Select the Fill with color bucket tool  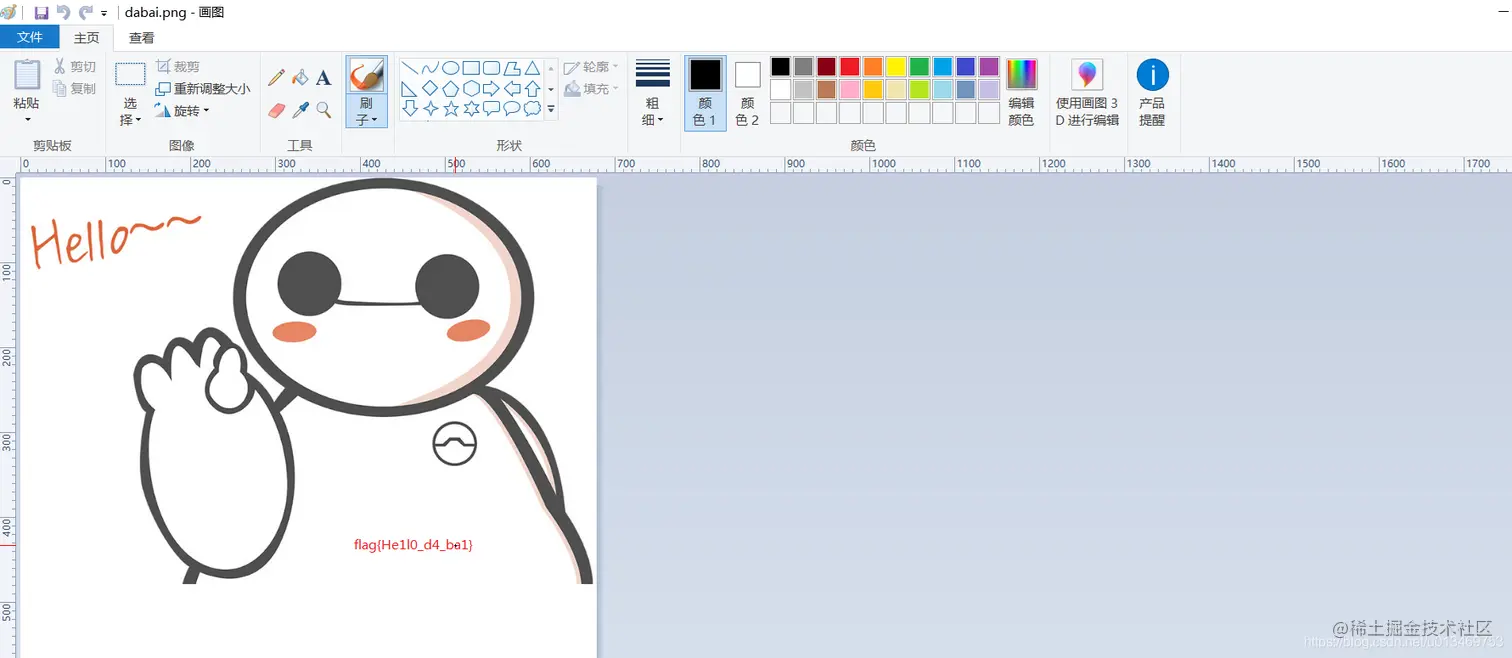click(301, 76)
